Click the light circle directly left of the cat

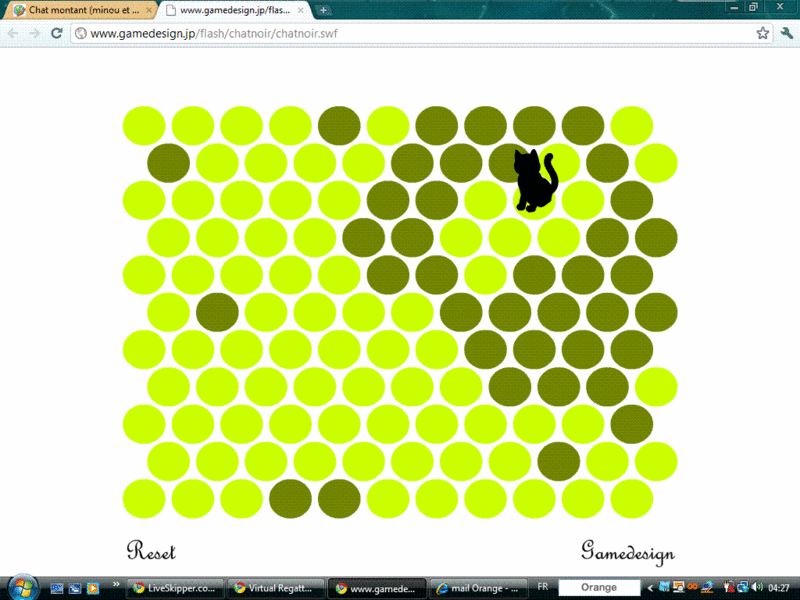(485, 200)
